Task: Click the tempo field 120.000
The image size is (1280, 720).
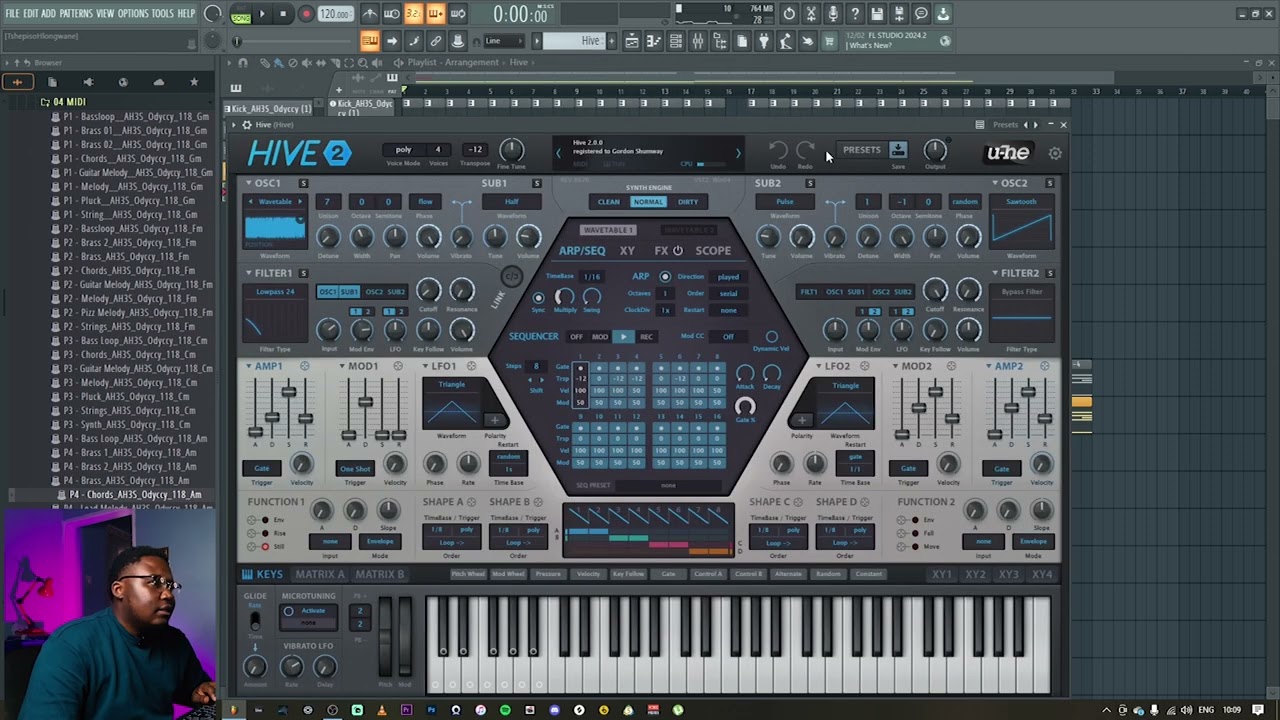Action: [336, 14]
